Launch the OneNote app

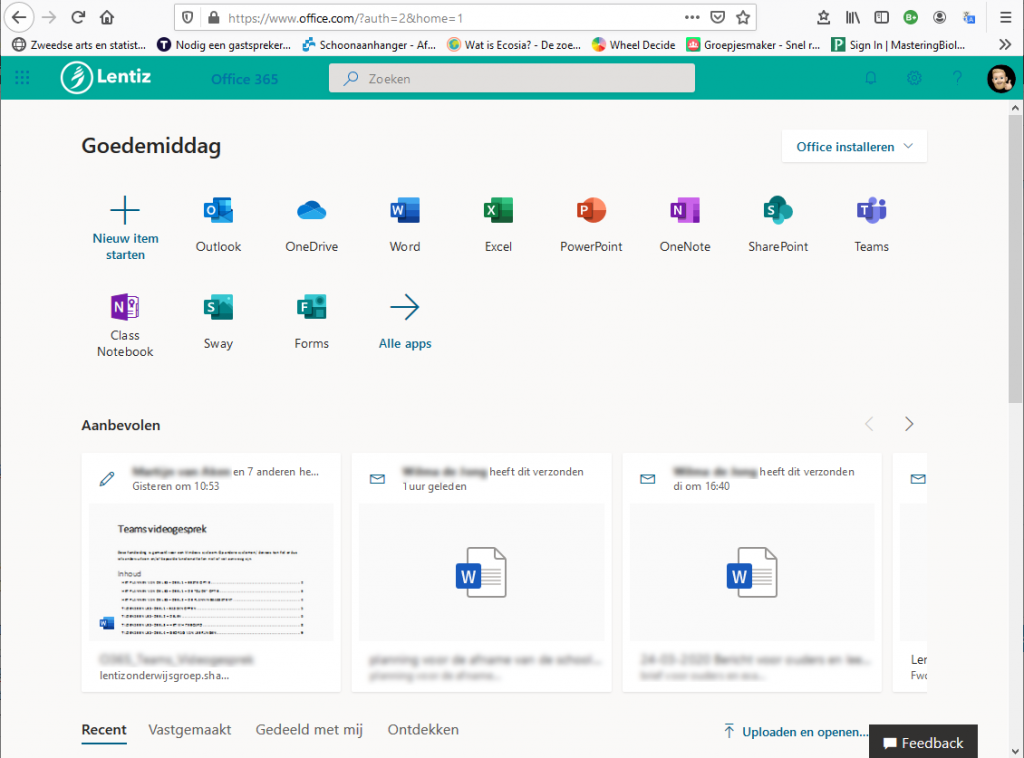[x=684, y=225]
